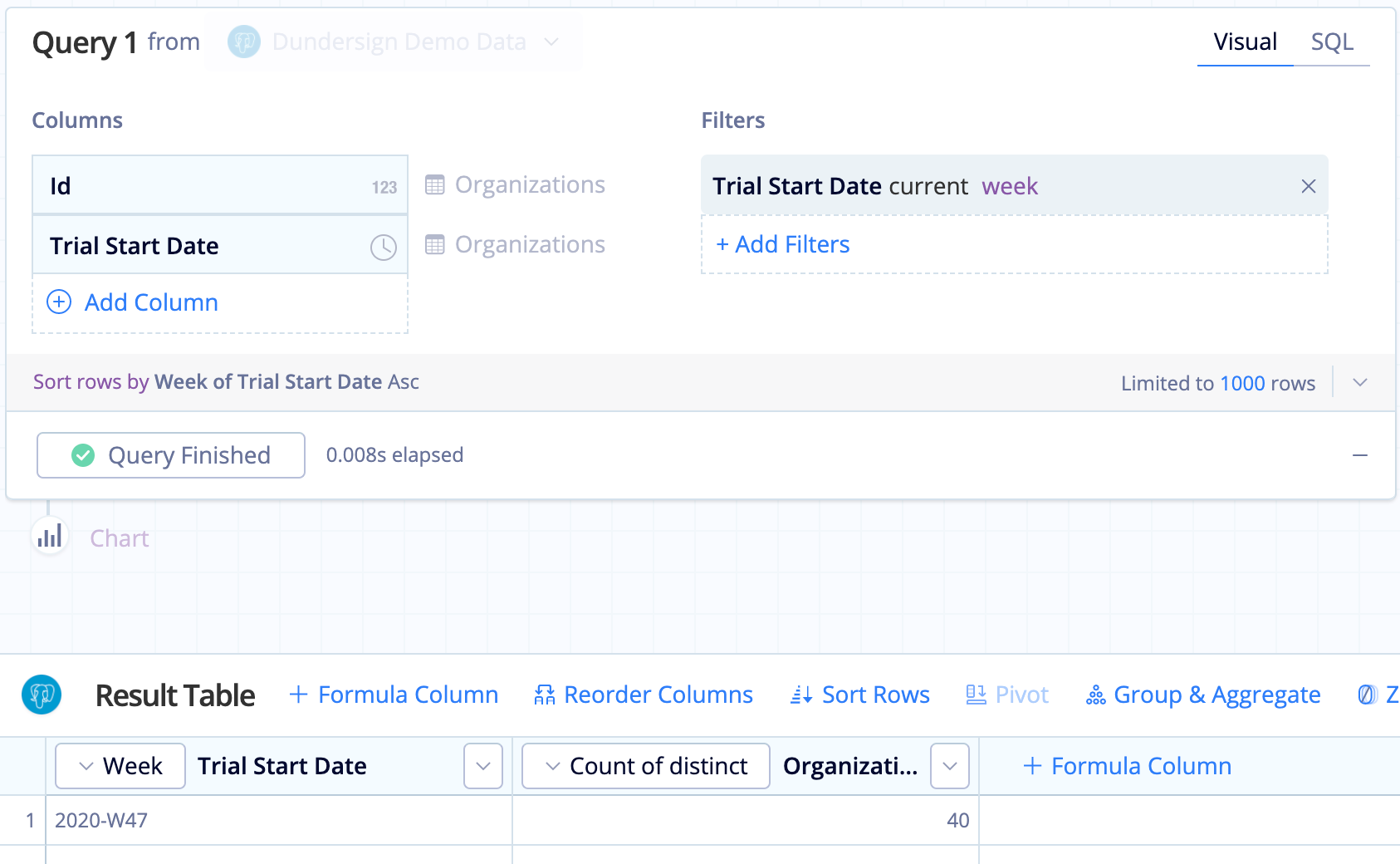Click Sort rows by Week of Trial Start Date
The image size is (1400, 864).
point(226,381)
